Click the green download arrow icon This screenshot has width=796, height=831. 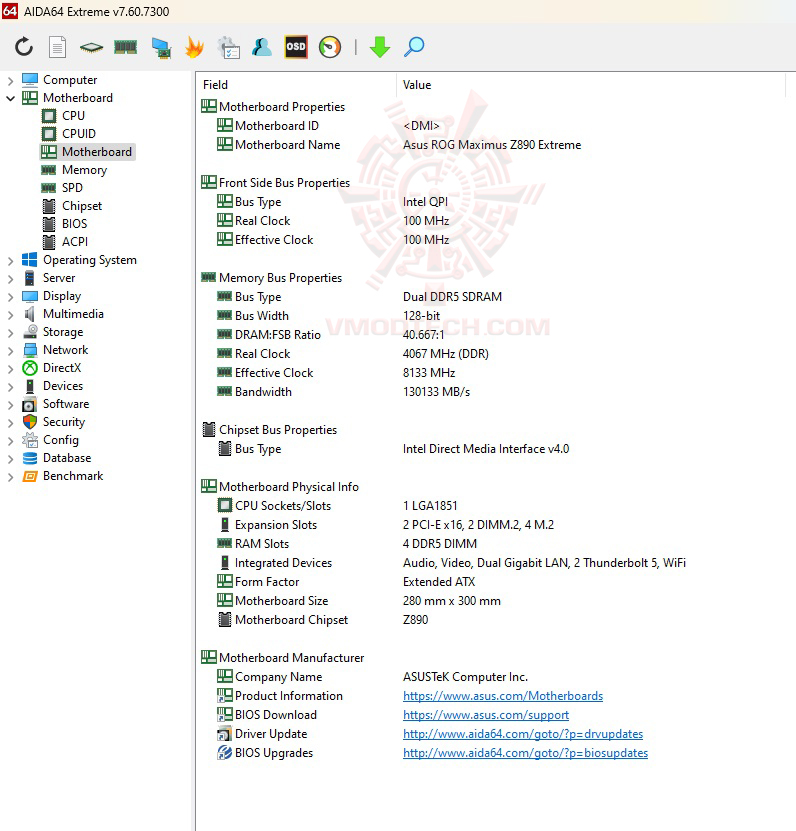pyautogui.click(x=379, y=47)
